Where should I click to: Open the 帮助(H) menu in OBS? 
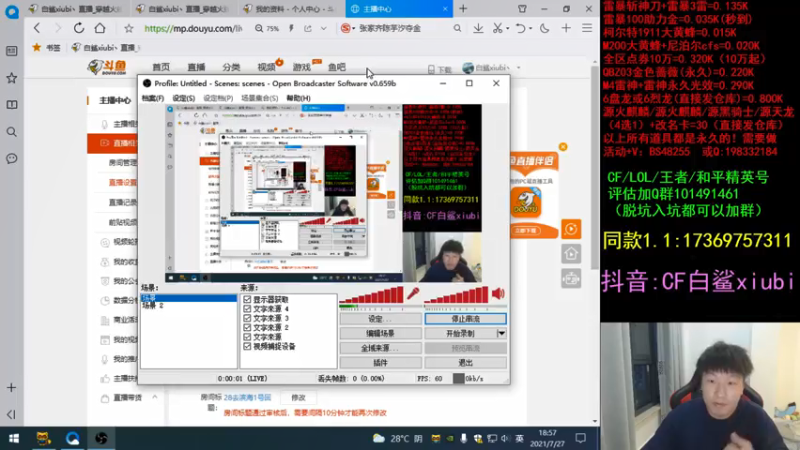click(298, 98)
